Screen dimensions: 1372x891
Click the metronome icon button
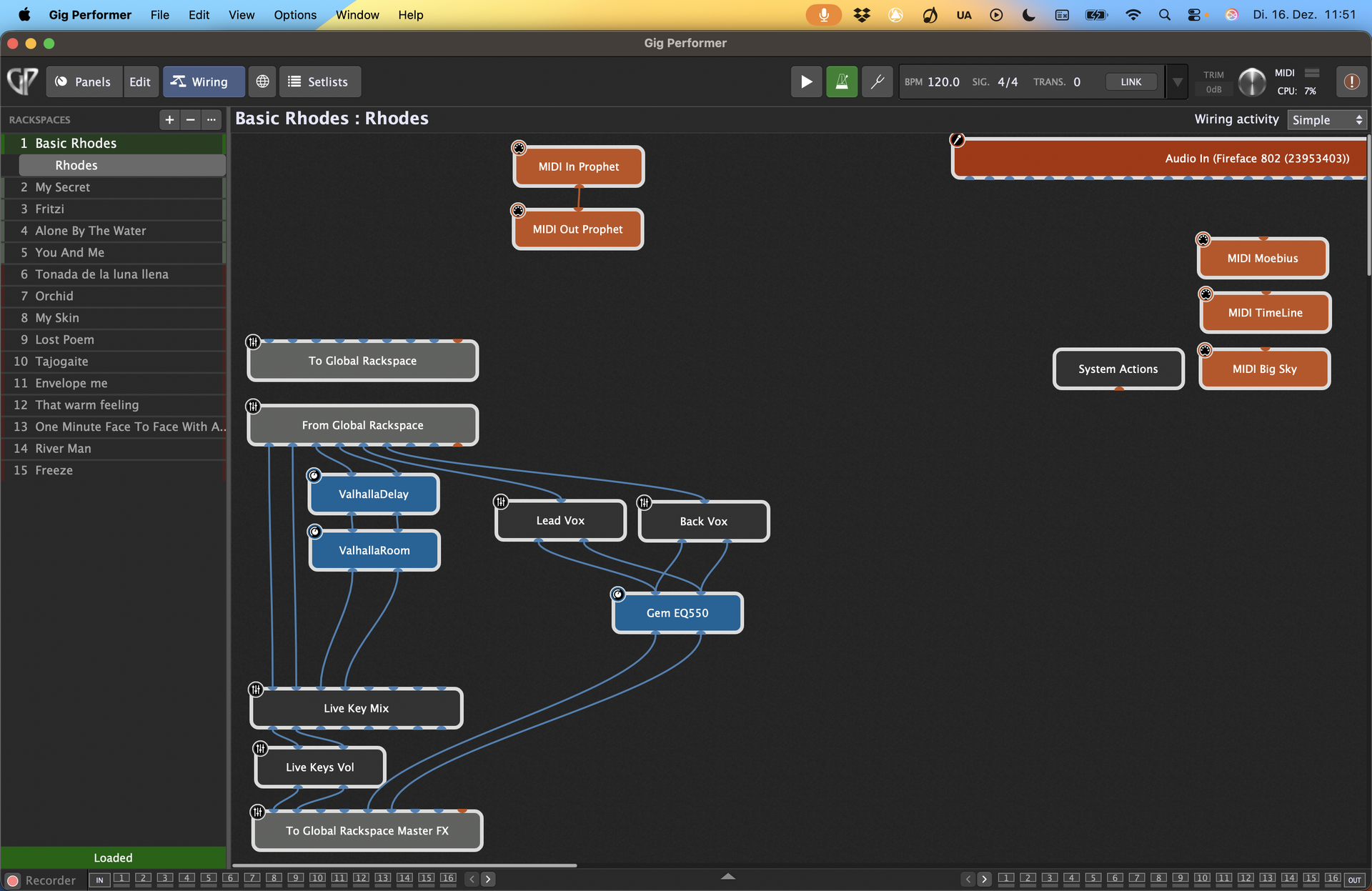pyautogui.click(x=842, y=81)
